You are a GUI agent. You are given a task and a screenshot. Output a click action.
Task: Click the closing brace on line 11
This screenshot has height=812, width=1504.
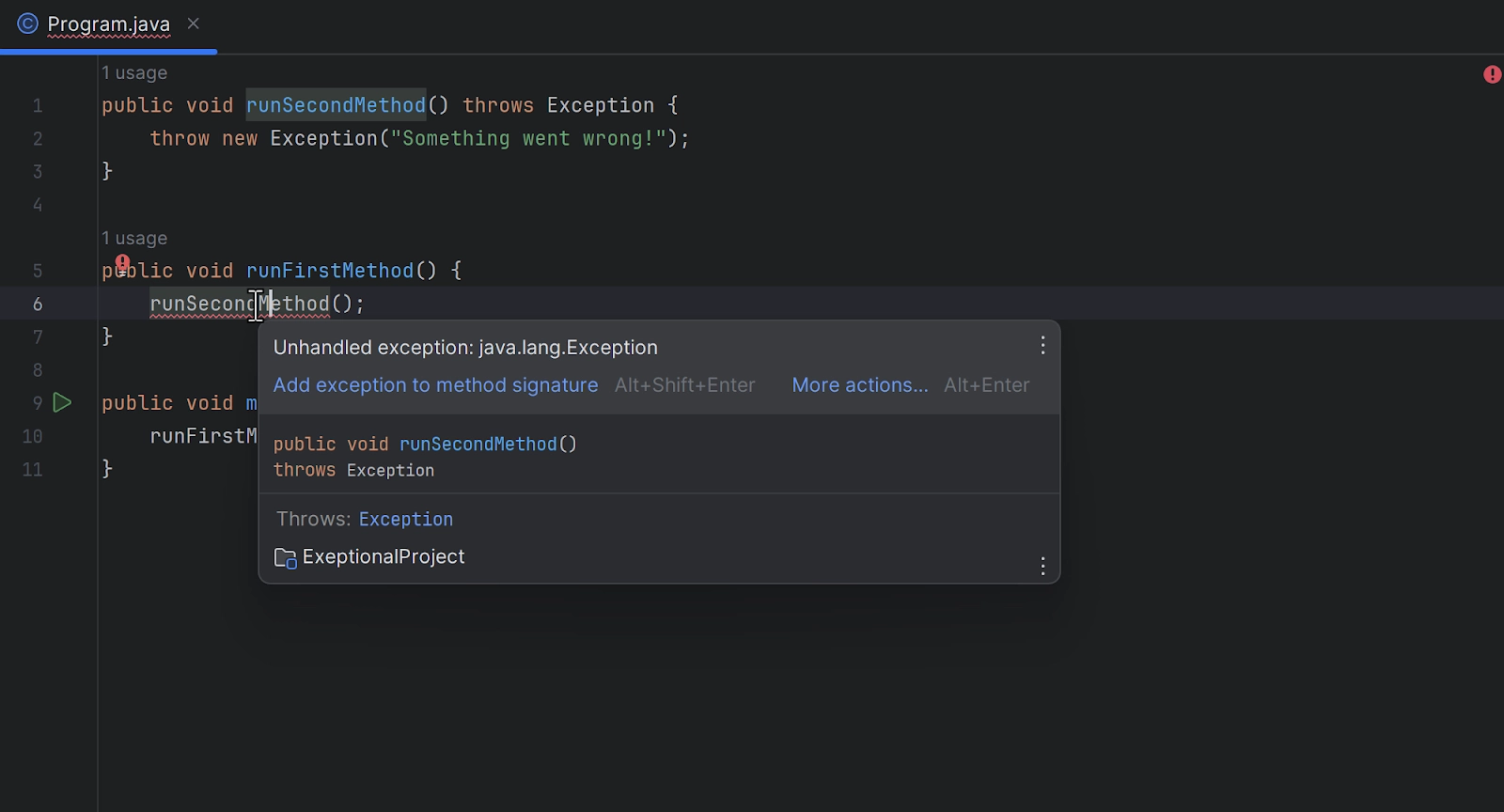[x=107, y=468]
